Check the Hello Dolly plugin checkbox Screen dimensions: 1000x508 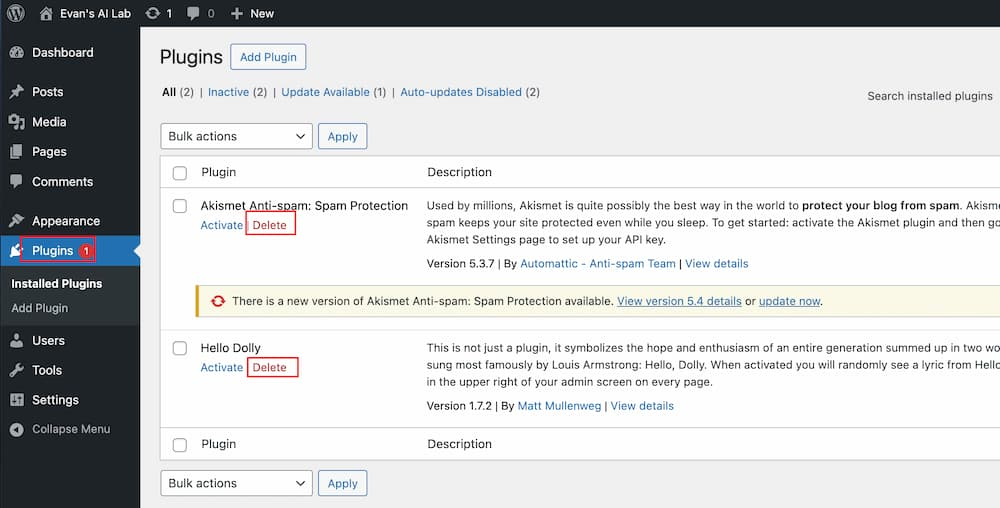[x=180, y=348]
